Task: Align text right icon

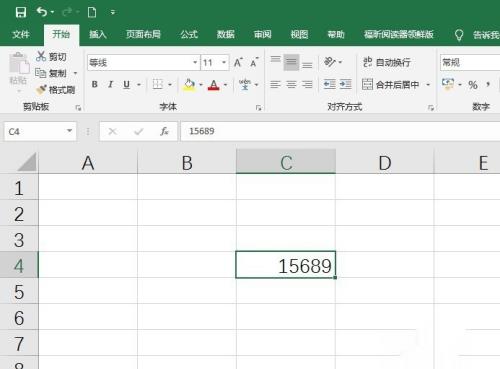Action: (307, 85)
